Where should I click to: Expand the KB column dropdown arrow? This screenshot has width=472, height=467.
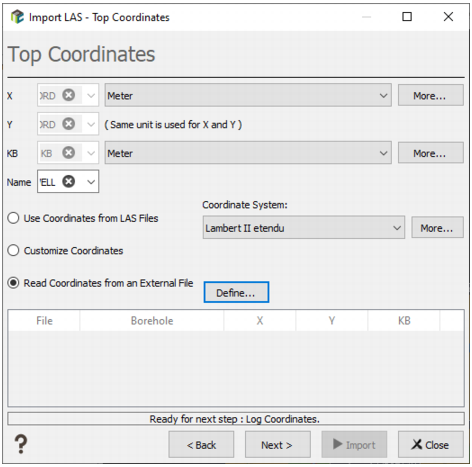[91, 153]
